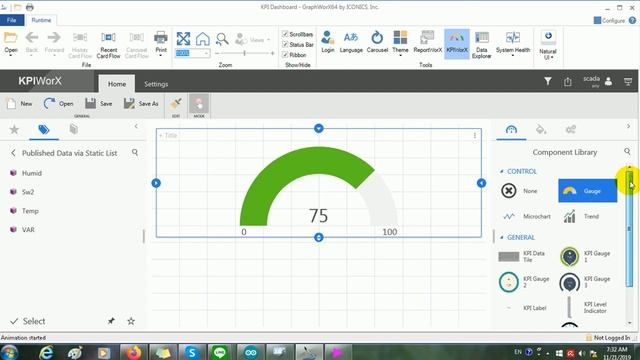
Task: Open Firefox from the taskbar
Action: (x=133, y=352)
